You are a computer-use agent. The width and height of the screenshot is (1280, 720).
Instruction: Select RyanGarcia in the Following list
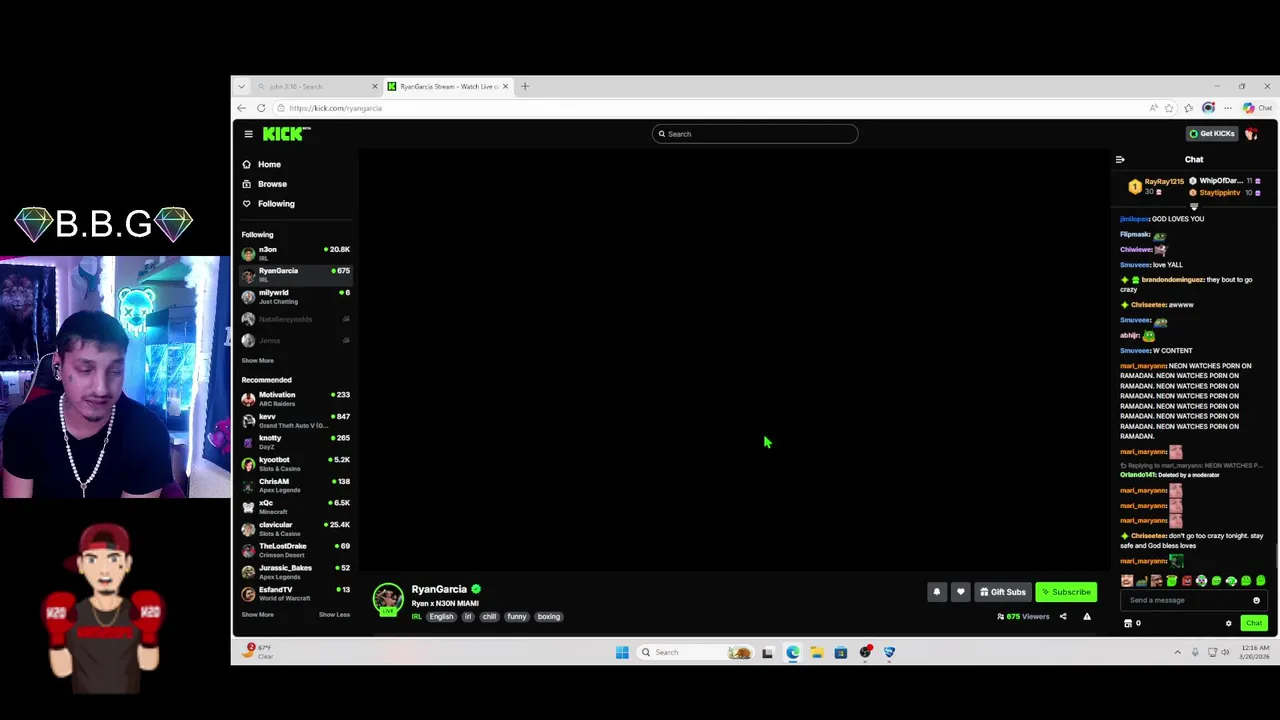(296, 275)
